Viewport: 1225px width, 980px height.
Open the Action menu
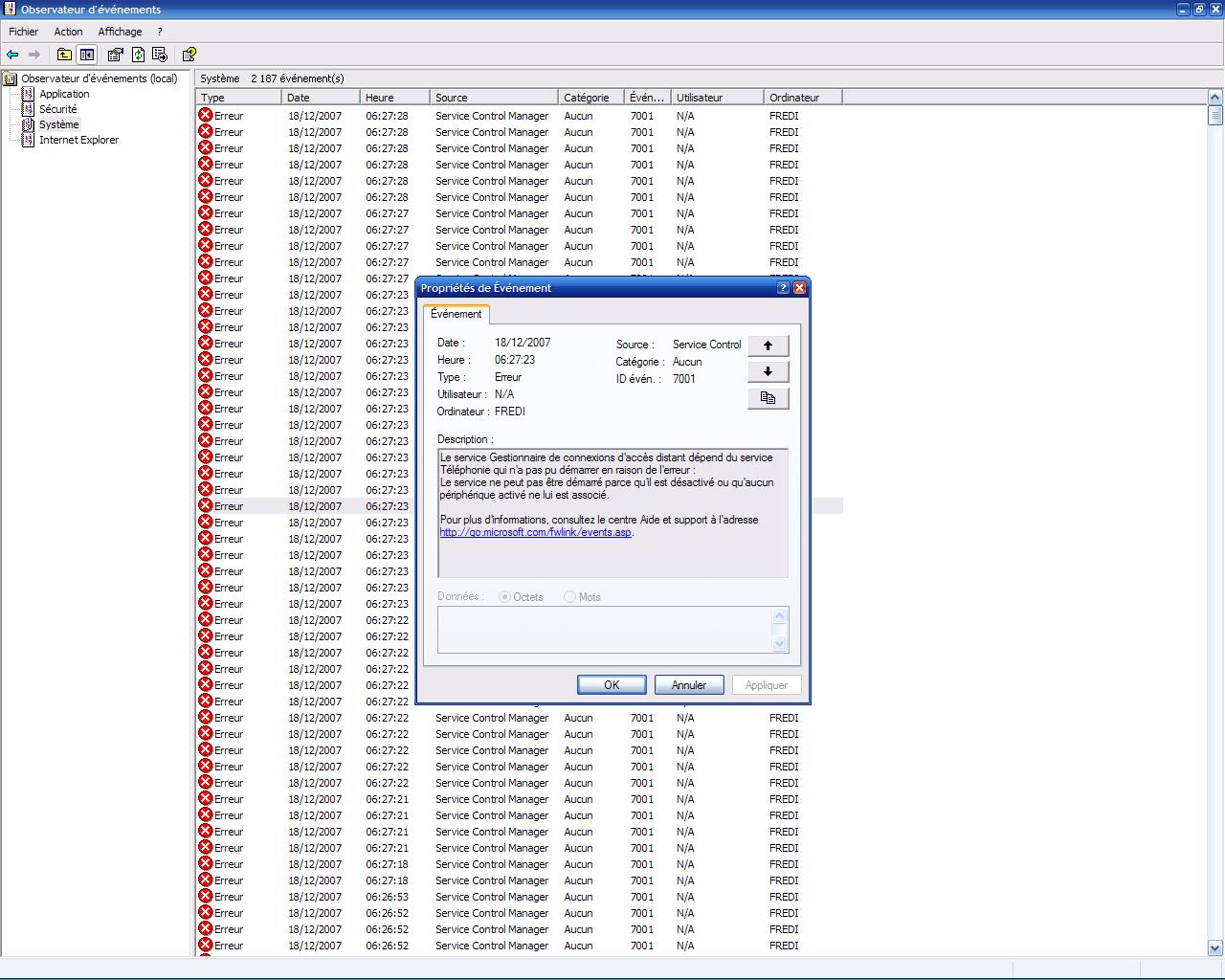(68, 32)
